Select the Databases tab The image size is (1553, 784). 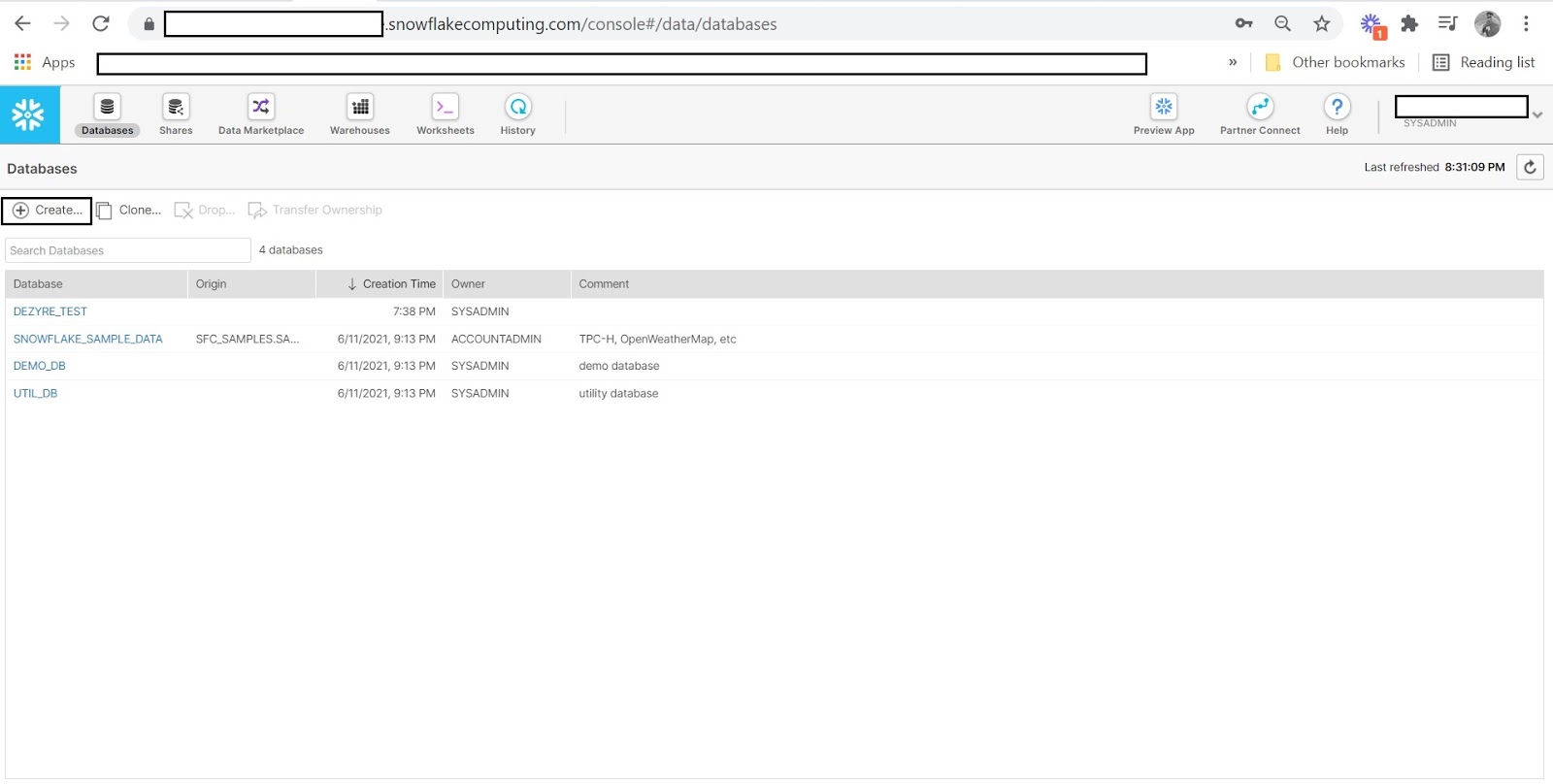click(107, 114)
